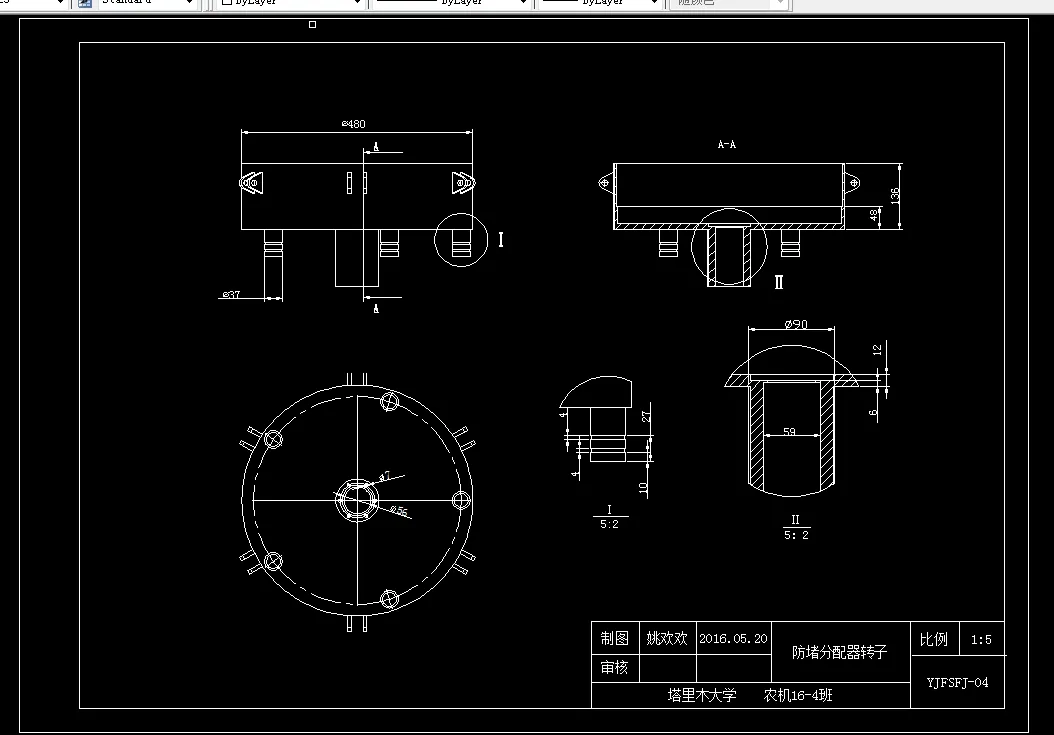The width and height of the screenshot is (1054, 735).
Task: Select the center hub in plan view
Action: 357,500
